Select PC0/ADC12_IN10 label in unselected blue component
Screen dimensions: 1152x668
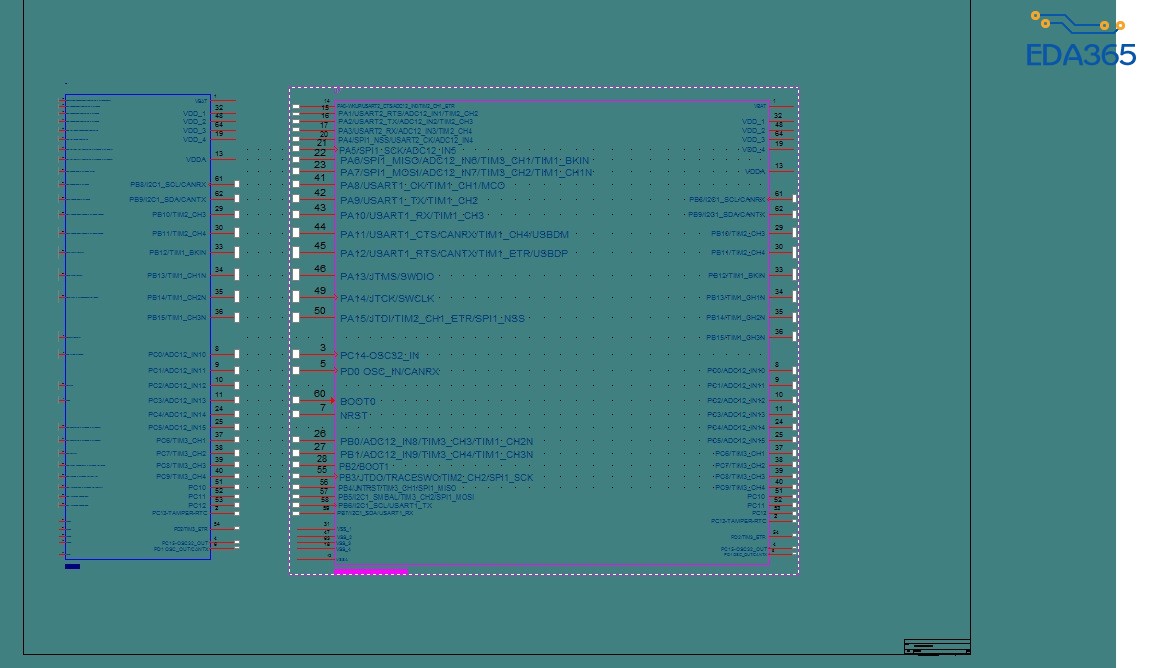177,354
